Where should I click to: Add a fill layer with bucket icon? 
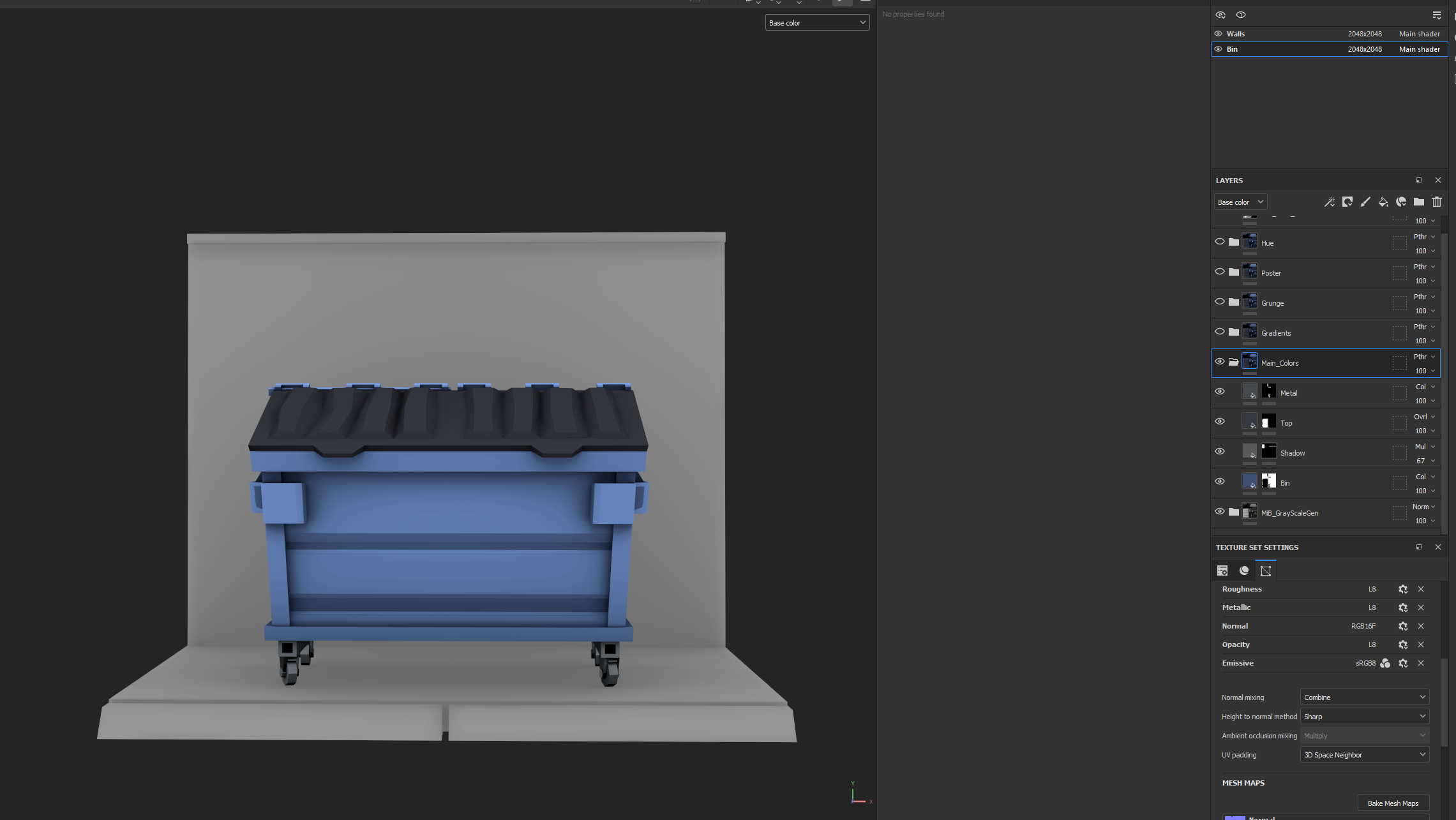pos(1383,202)
